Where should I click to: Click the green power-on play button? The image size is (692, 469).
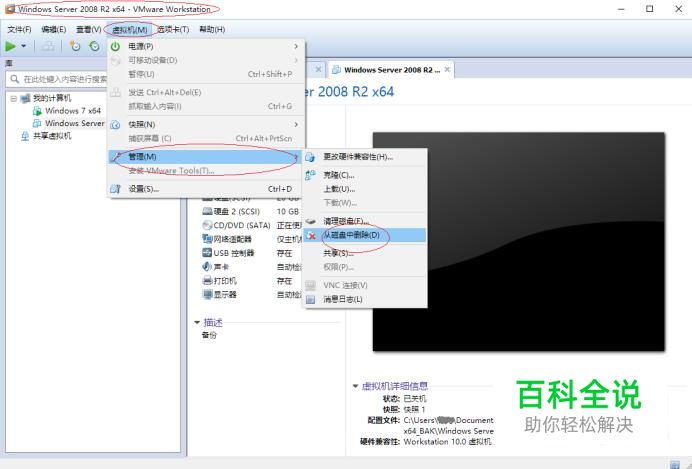[x=10, y=46]
